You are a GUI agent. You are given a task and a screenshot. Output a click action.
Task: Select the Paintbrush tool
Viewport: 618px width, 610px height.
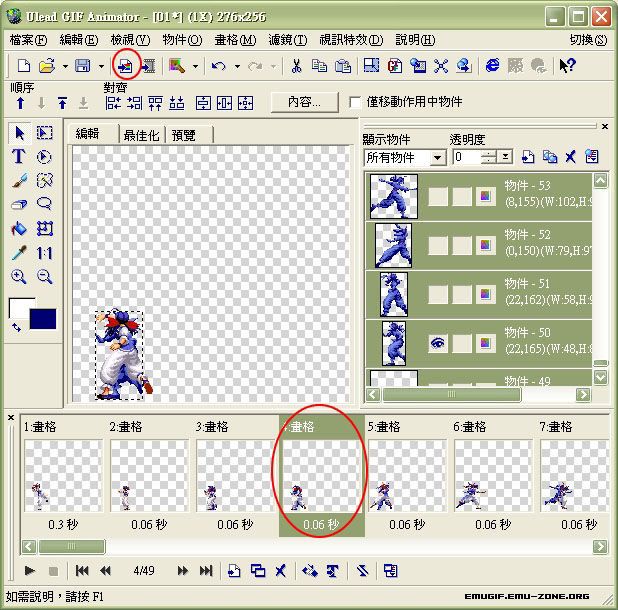point(19,180)
